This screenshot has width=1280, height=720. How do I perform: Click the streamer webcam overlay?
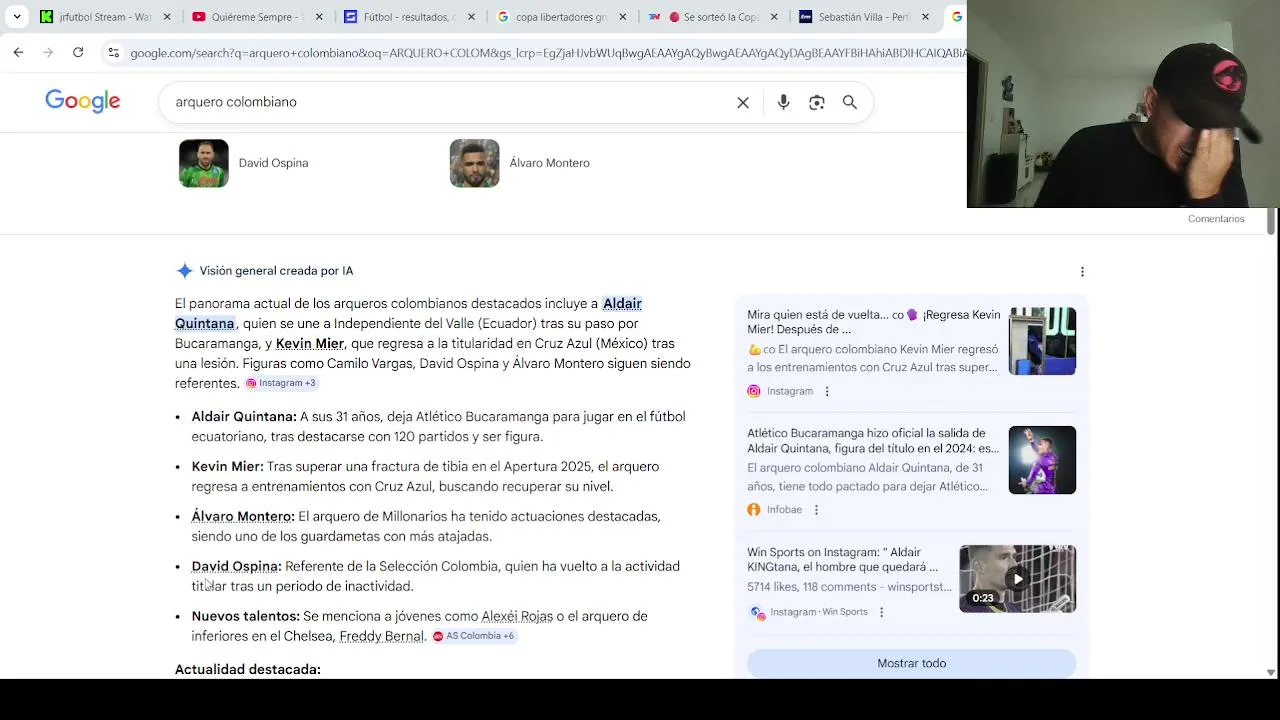coord(1123,104)
